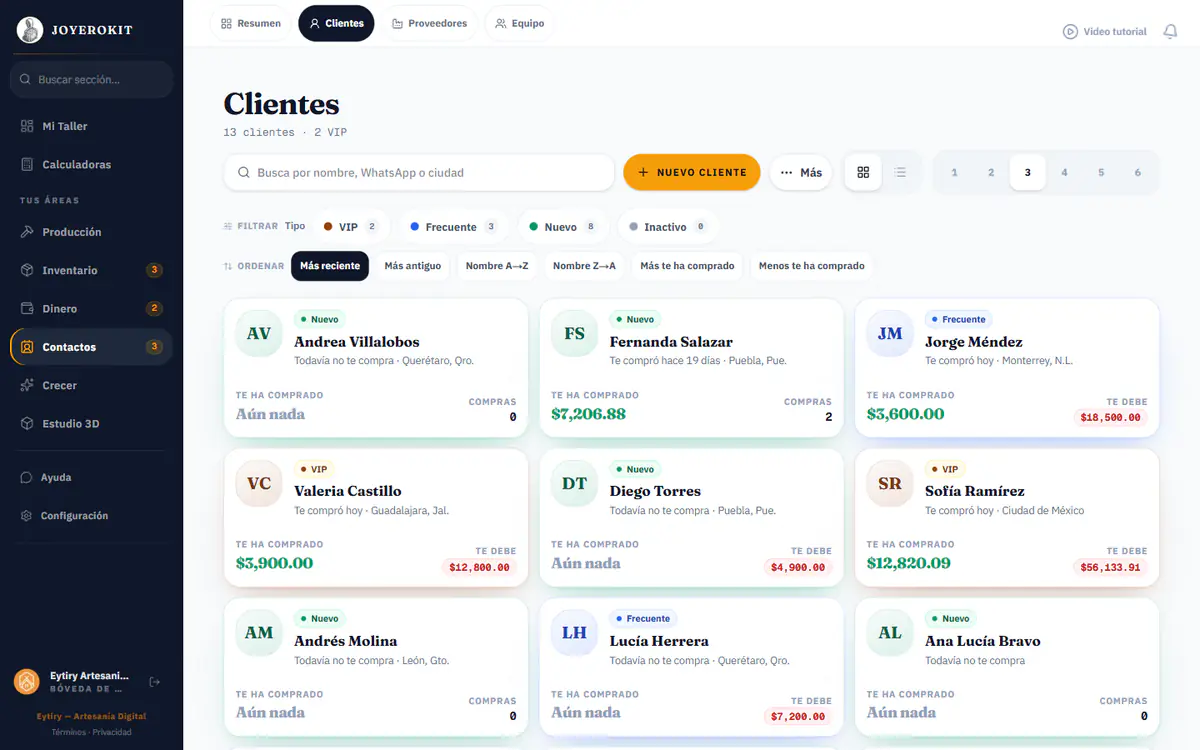Switch to list view

pyautogui.click(x=900, y=173)
